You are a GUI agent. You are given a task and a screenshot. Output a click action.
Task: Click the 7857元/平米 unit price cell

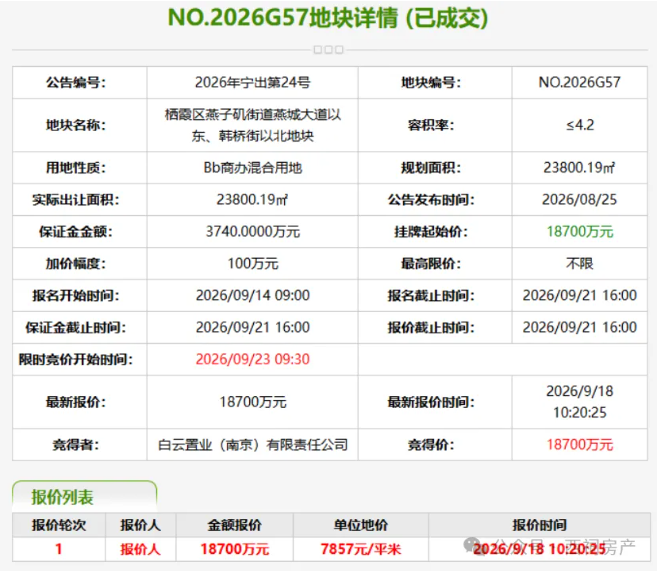(361, 549)
